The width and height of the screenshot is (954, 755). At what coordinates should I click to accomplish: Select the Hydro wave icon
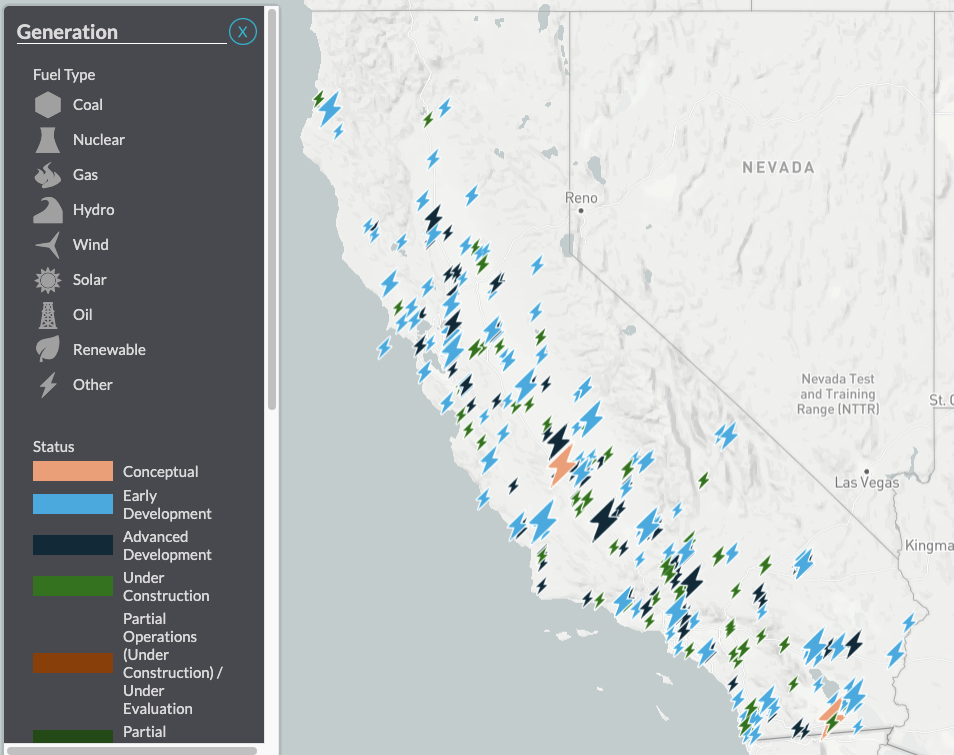[48, 209]
